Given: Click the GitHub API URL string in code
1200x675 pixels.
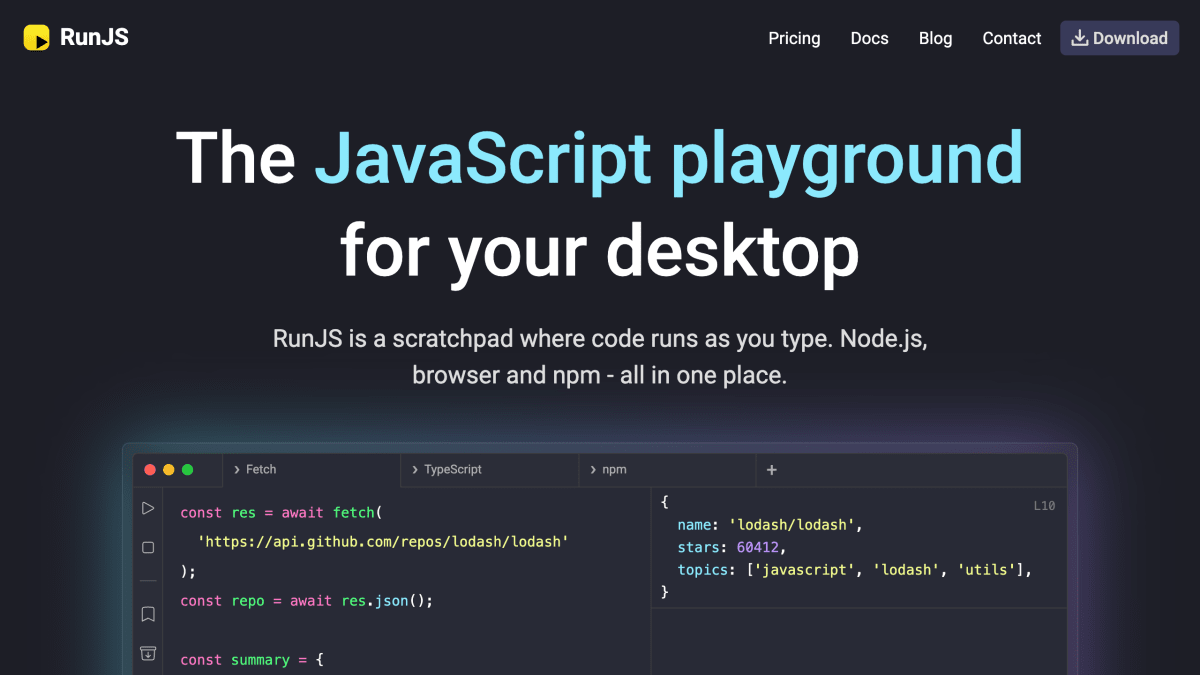Looking at the screenshot, I should 383,541.
